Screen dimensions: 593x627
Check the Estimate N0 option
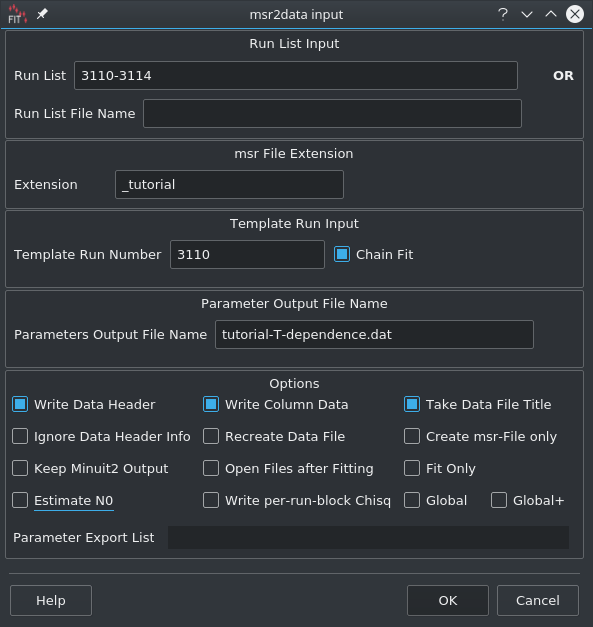(x=20, y=500)
